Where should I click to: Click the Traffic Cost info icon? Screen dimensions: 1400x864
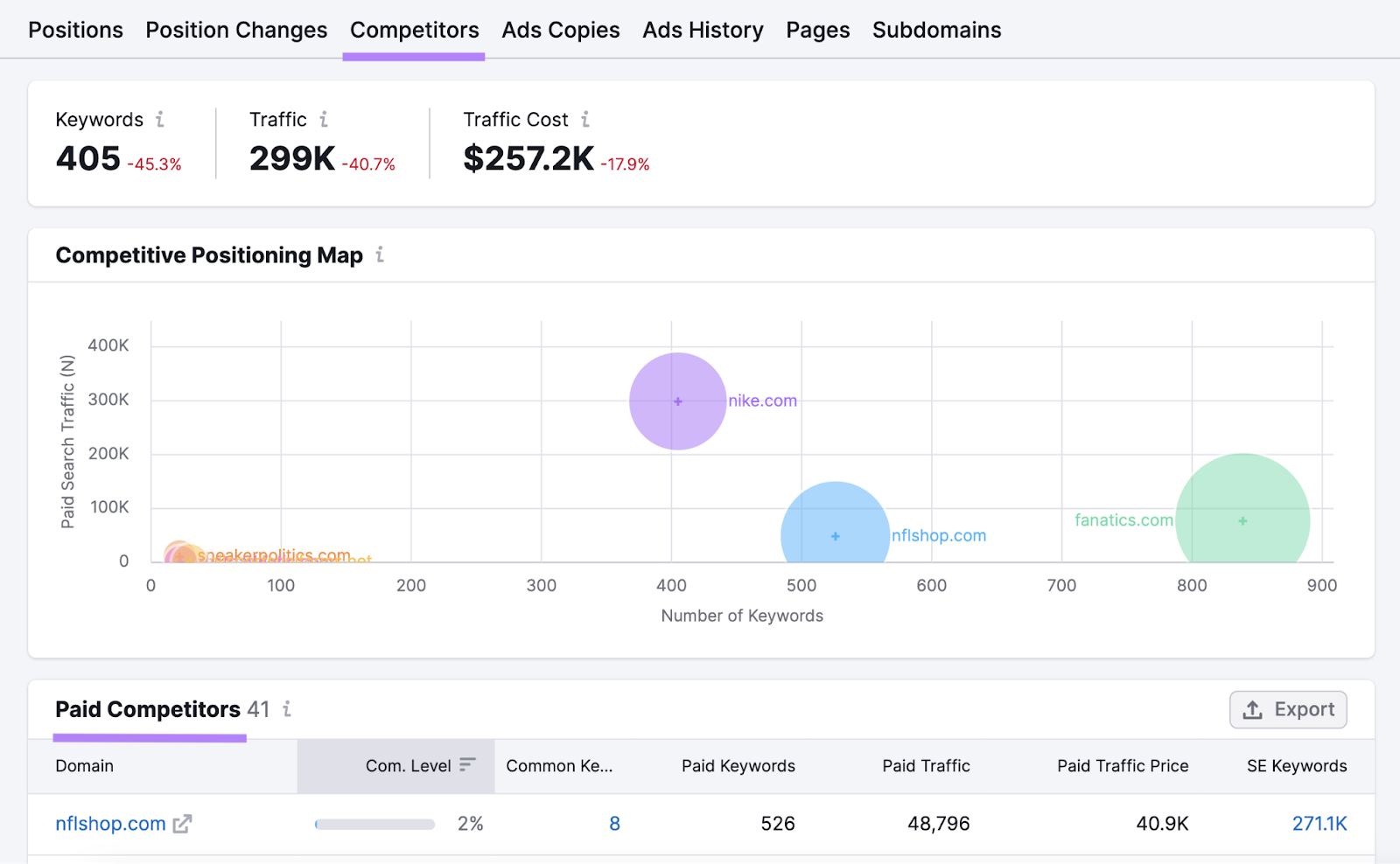pyautogui.click(x=584, y=120)
